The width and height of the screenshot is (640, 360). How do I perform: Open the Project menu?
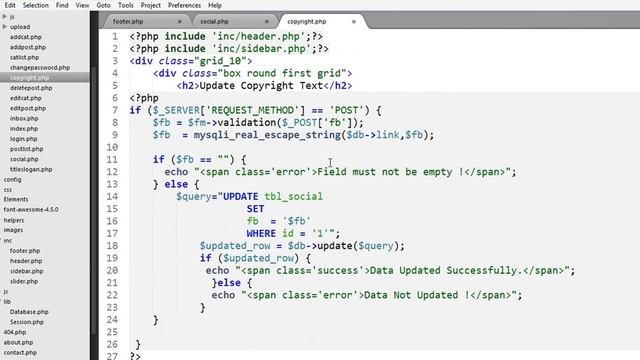pos(151,5)
